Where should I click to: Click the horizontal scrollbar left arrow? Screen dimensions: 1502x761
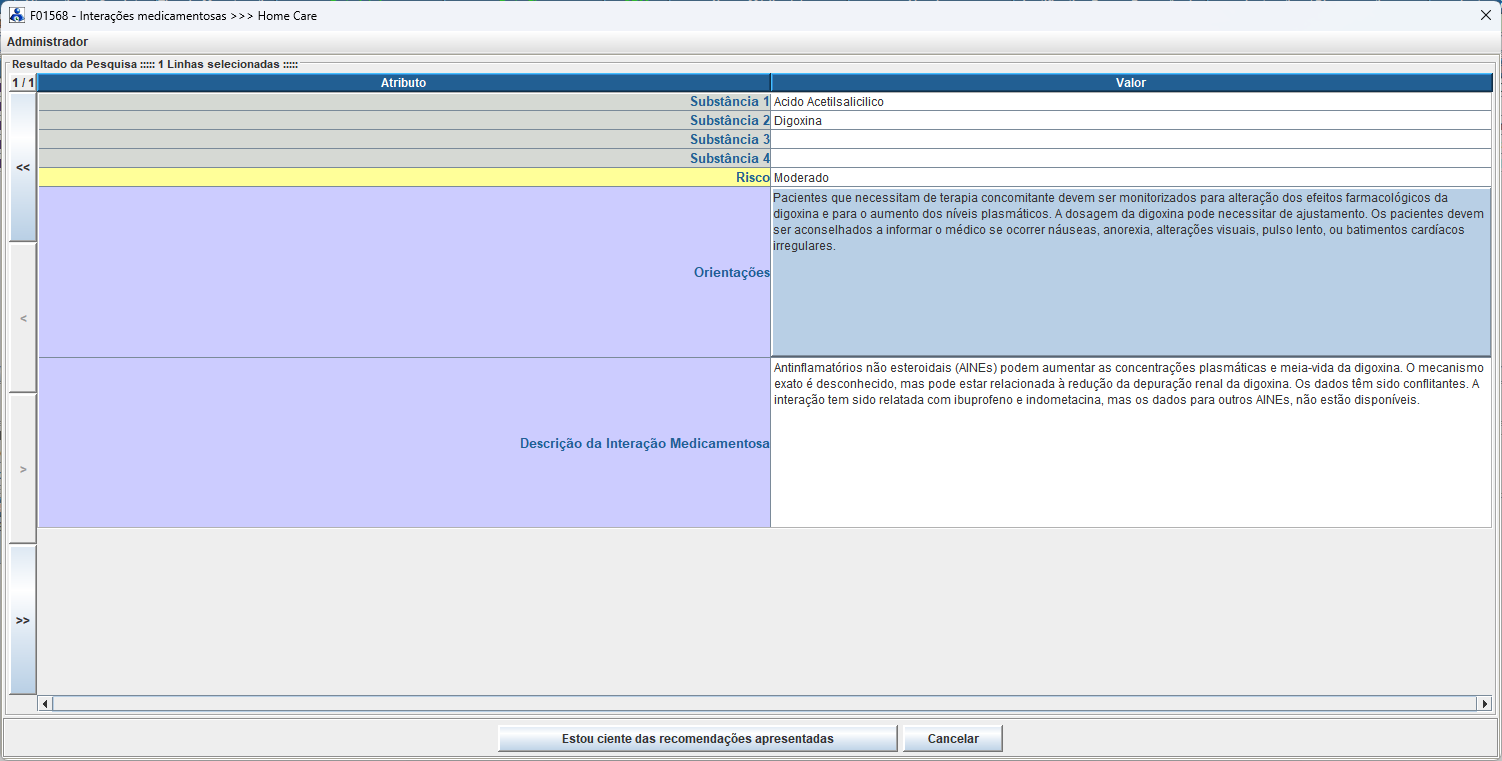45,704
